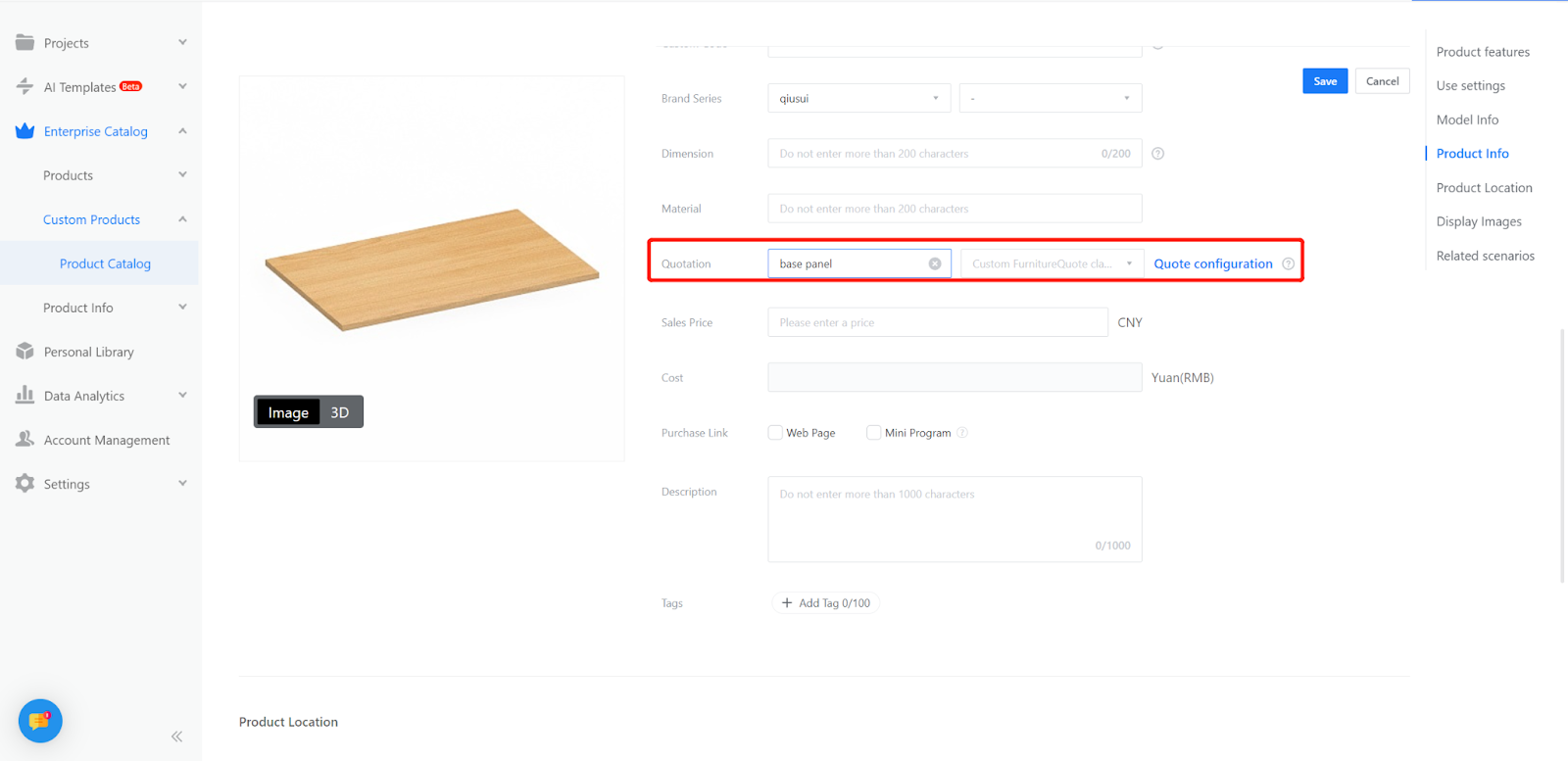
Task: Expand the sidebar Product Info chevron
Action: (182, 307)
